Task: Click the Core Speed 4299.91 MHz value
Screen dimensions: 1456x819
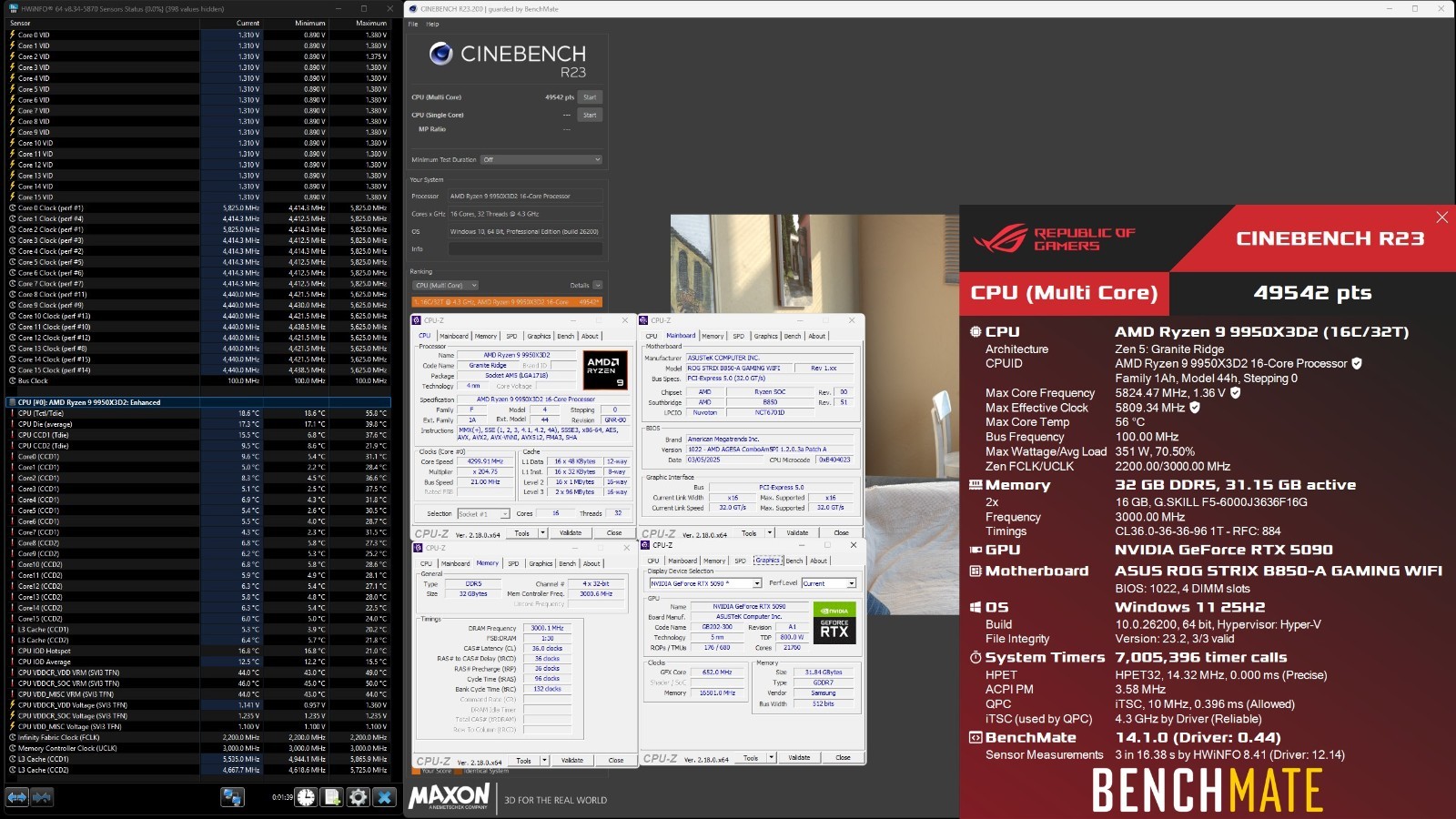Action: (x=485, y=461)
